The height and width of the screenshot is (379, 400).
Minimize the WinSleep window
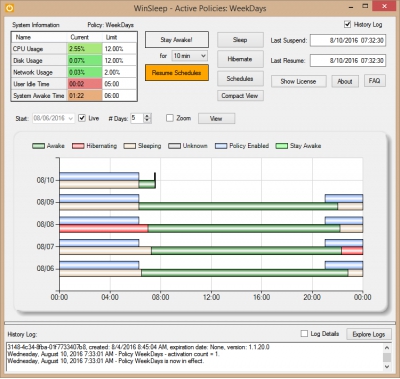351,7
